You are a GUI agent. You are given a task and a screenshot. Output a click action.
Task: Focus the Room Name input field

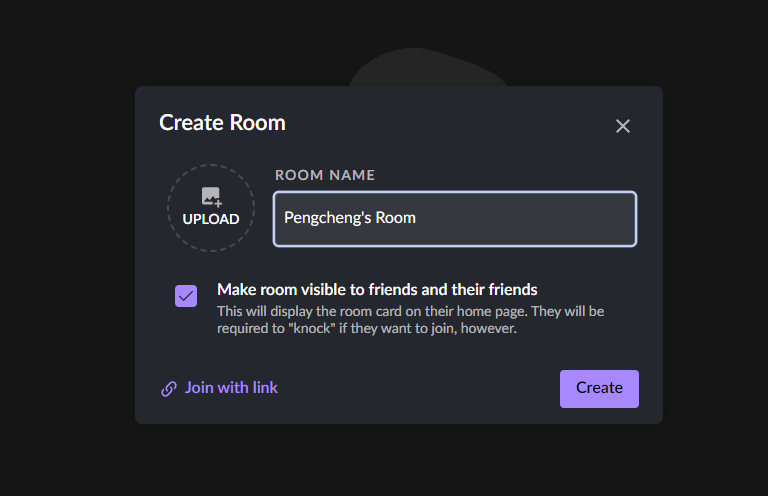[x=455, y=219]
